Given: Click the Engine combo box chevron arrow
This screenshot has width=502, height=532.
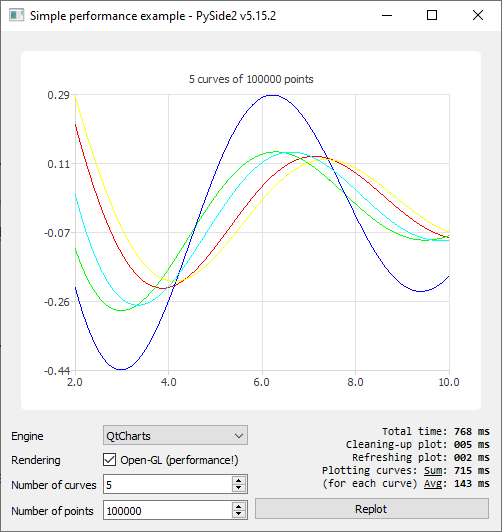Looking at the screenshot, I should point(239,436).
